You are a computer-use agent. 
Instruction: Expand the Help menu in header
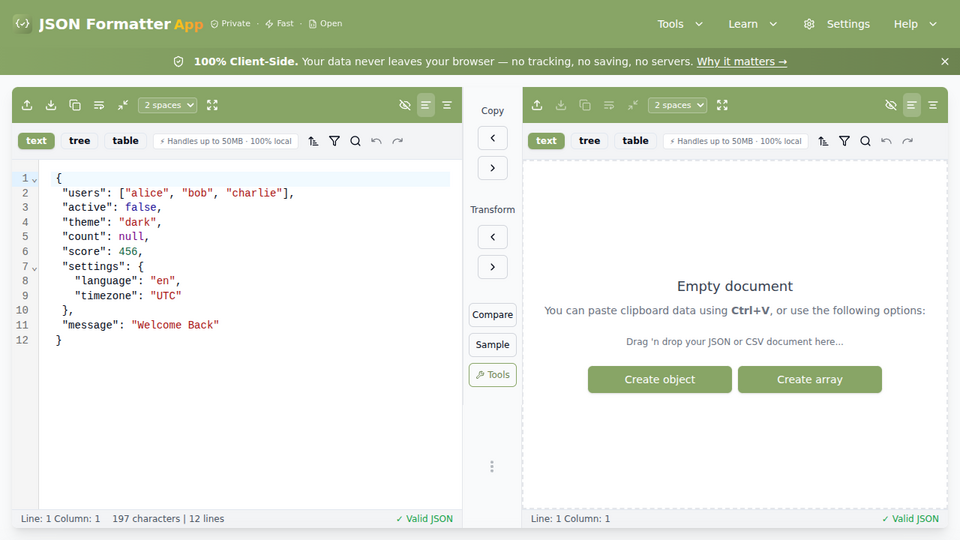coord(915,24)
